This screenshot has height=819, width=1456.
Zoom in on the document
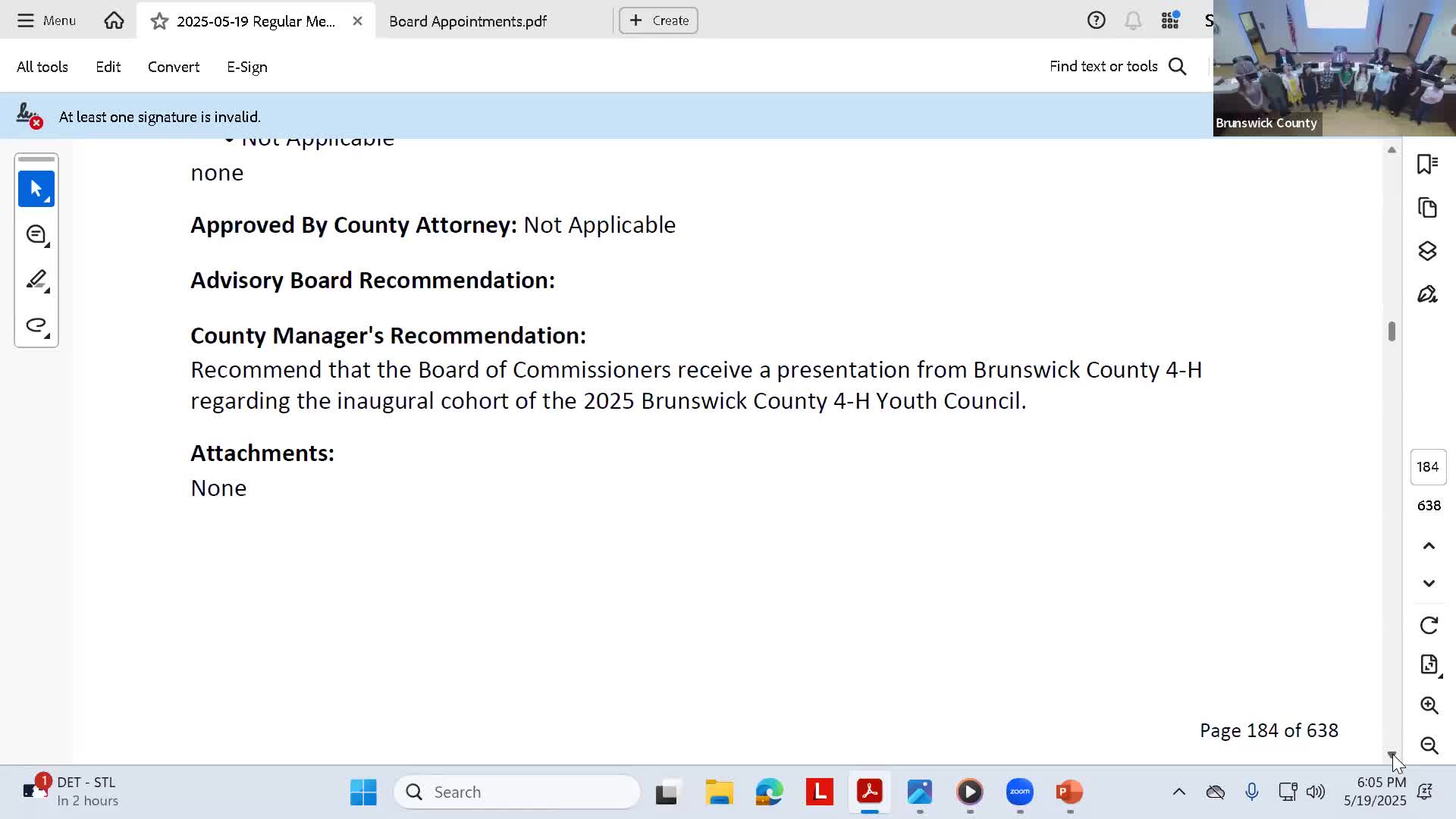pyautogui.click(x=1429, y=705)
